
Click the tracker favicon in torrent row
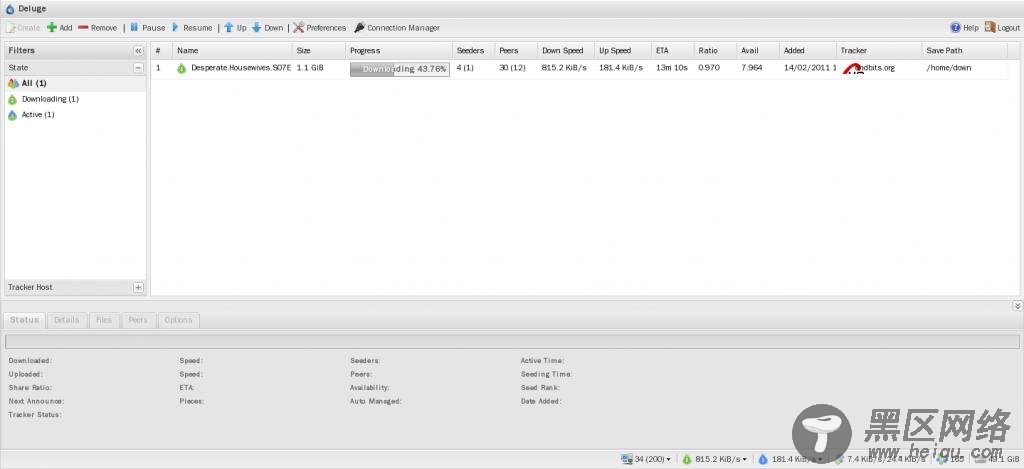(x=852, y=69)
